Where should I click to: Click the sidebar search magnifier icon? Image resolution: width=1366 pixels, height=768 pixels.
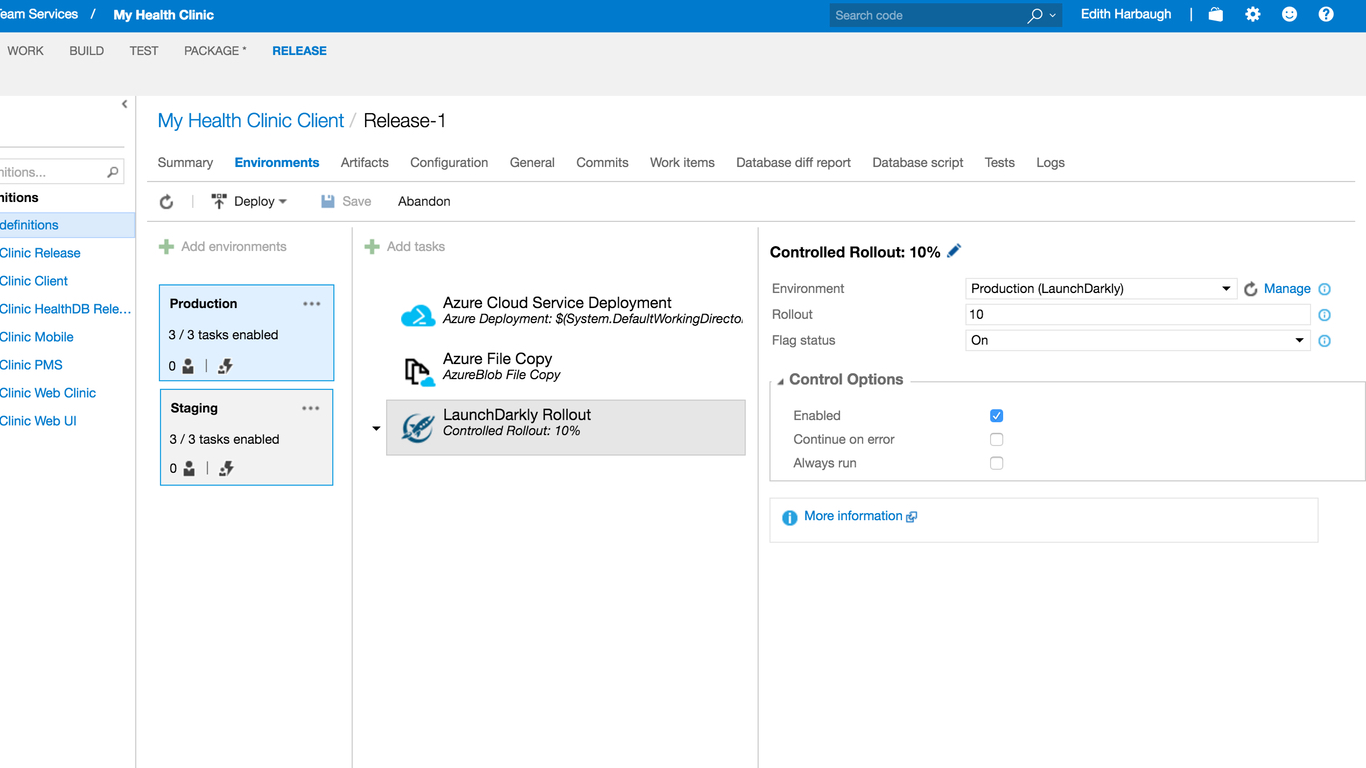pos(113,172)
